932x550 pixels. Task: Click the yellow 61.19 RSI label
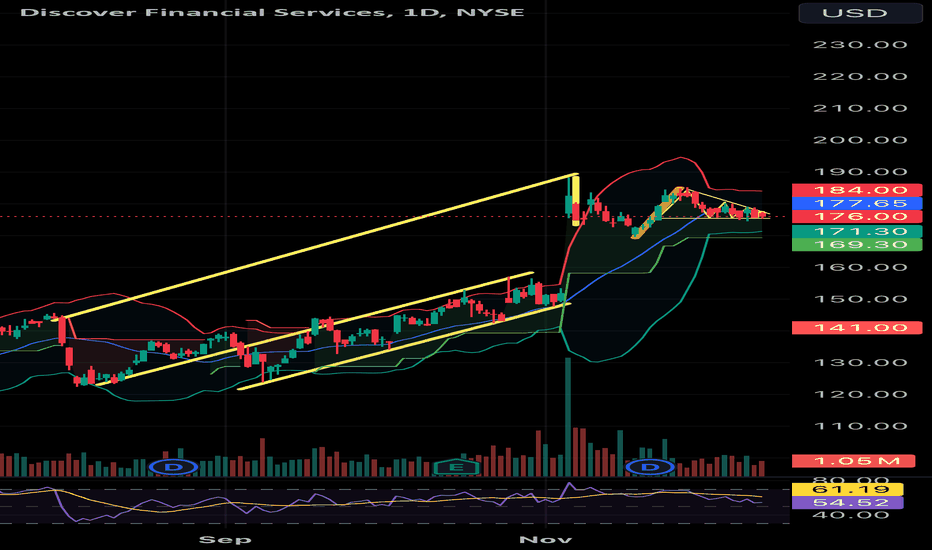848,489
